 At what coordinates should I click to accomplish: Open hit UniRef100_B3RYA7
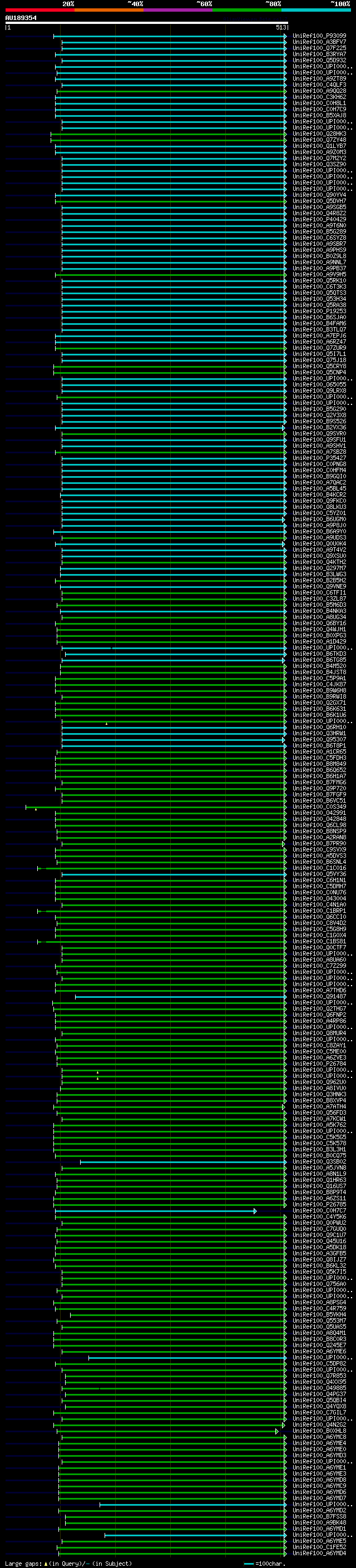click(319, 54)
